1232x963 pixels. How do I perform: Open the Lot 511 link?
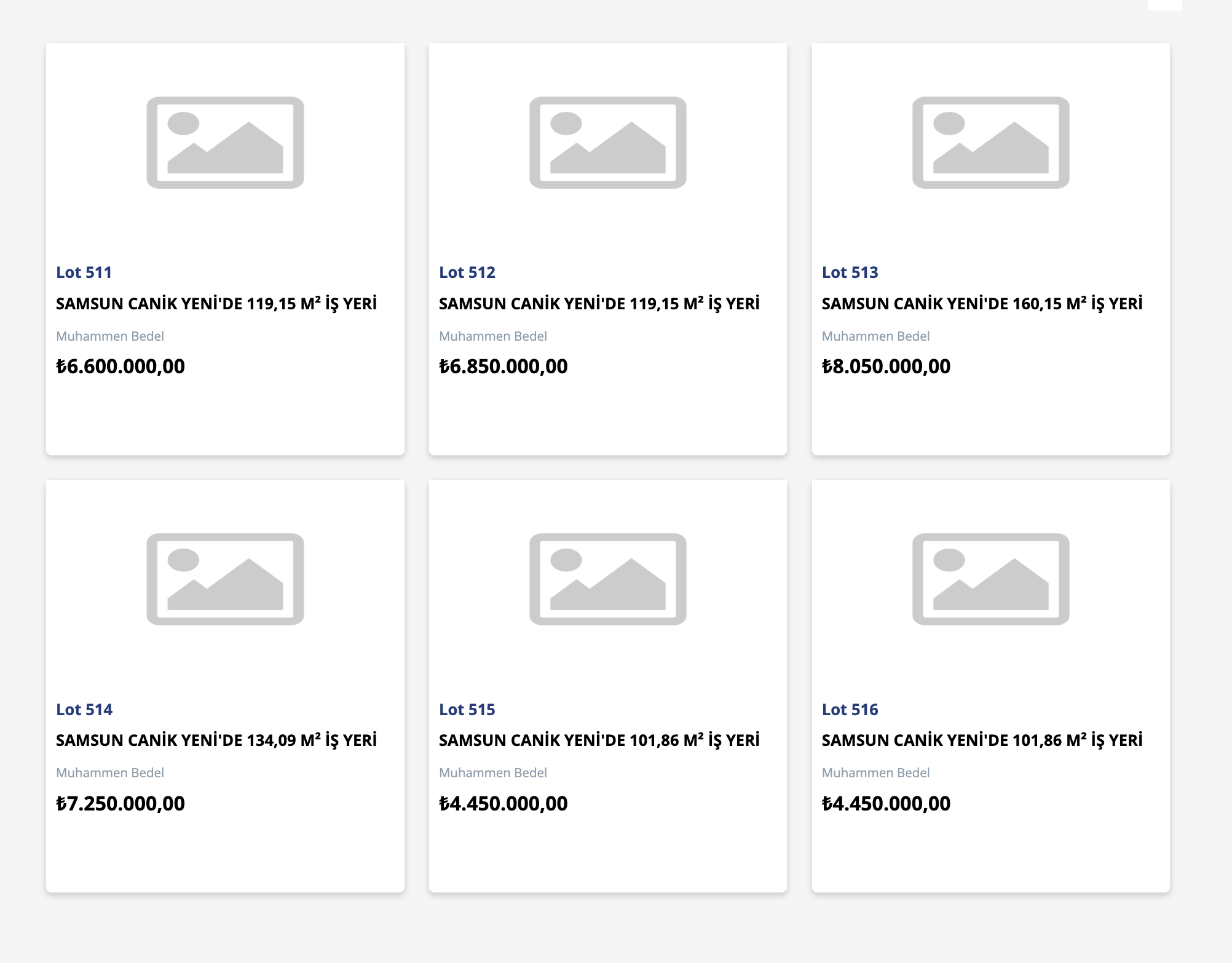click(x=84, y=272)
